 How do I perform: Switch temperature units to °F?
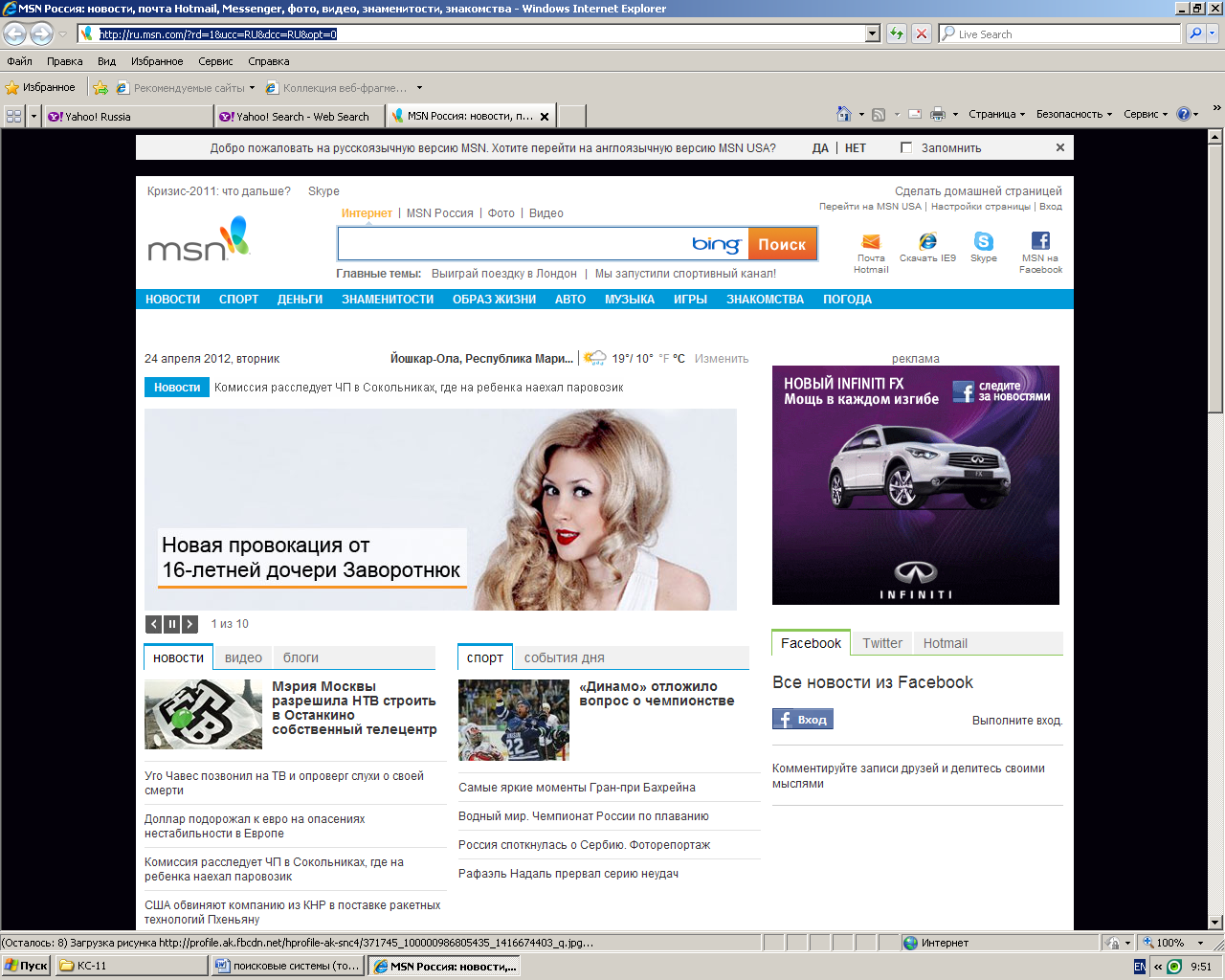pyautogui.click(x=664, y=359)
